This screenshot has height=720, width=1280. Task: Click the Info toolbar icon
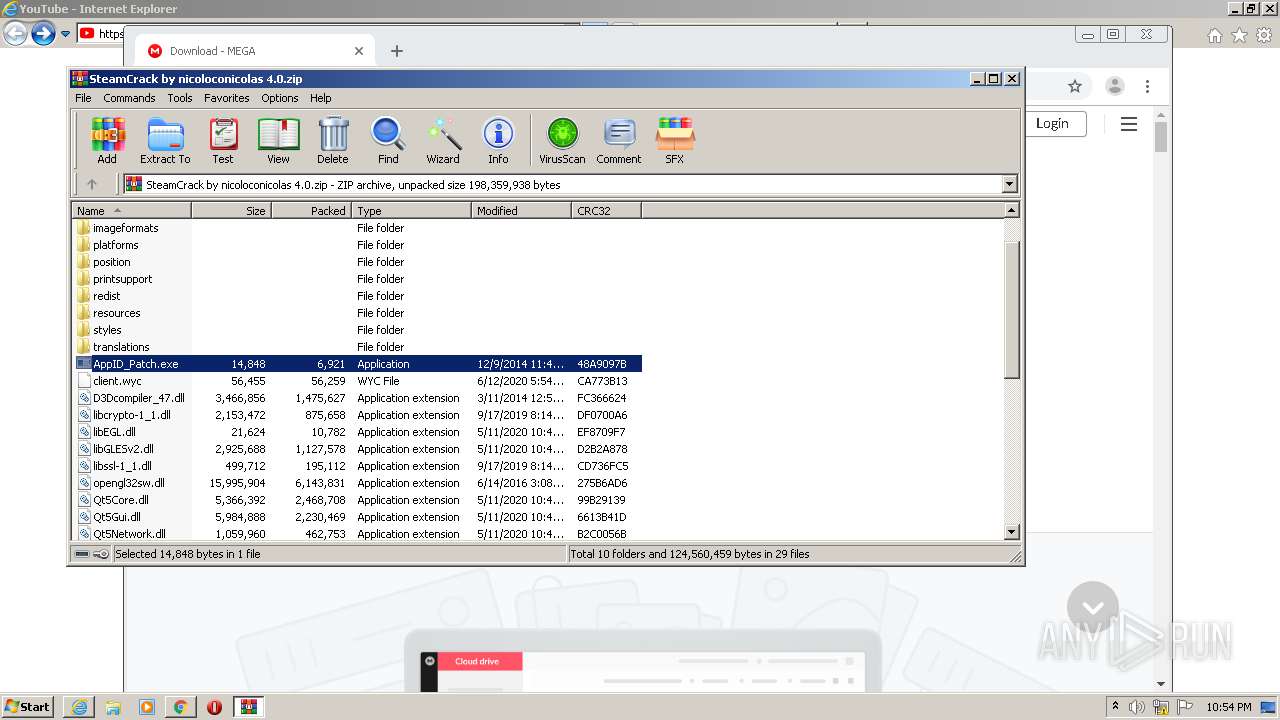pyautogui.click(x=498, y=140)
